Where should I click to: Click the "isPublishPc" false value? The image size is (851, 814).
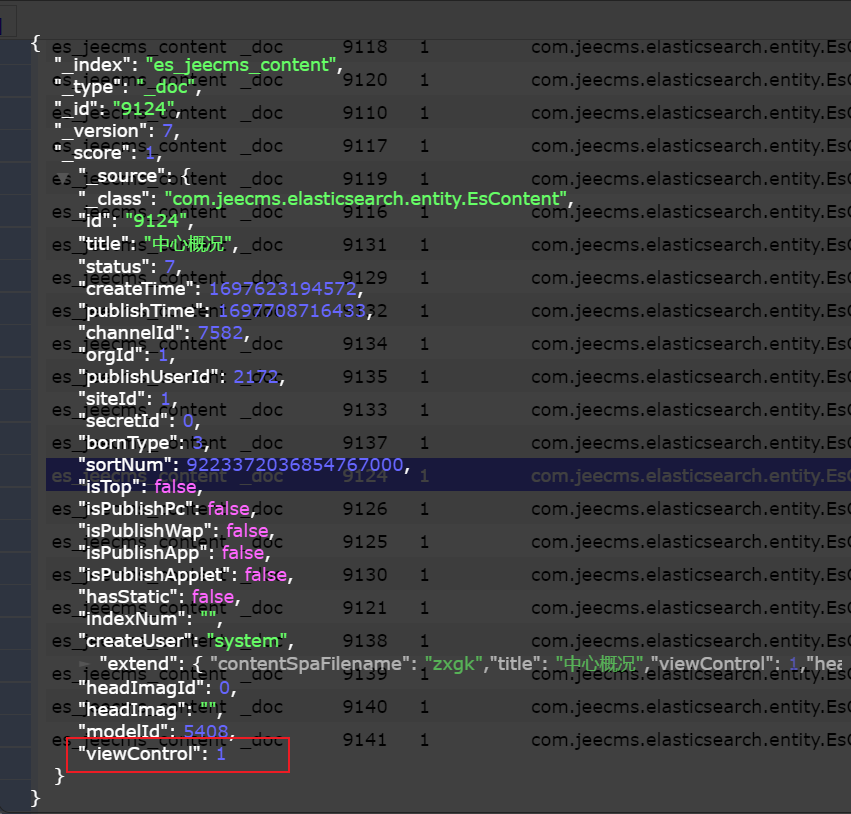point(228,509)
